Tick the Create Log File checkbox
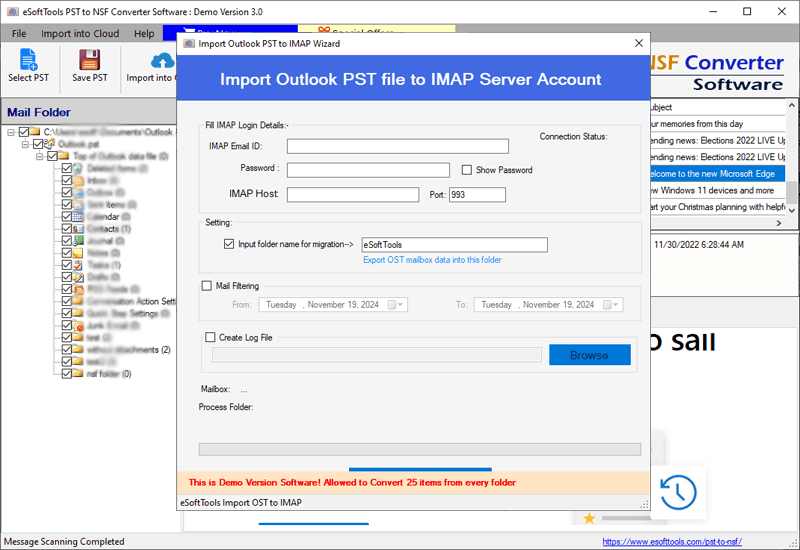Image resolution: width=800 pixels, height=550 pixels. (x=210, y=337)
